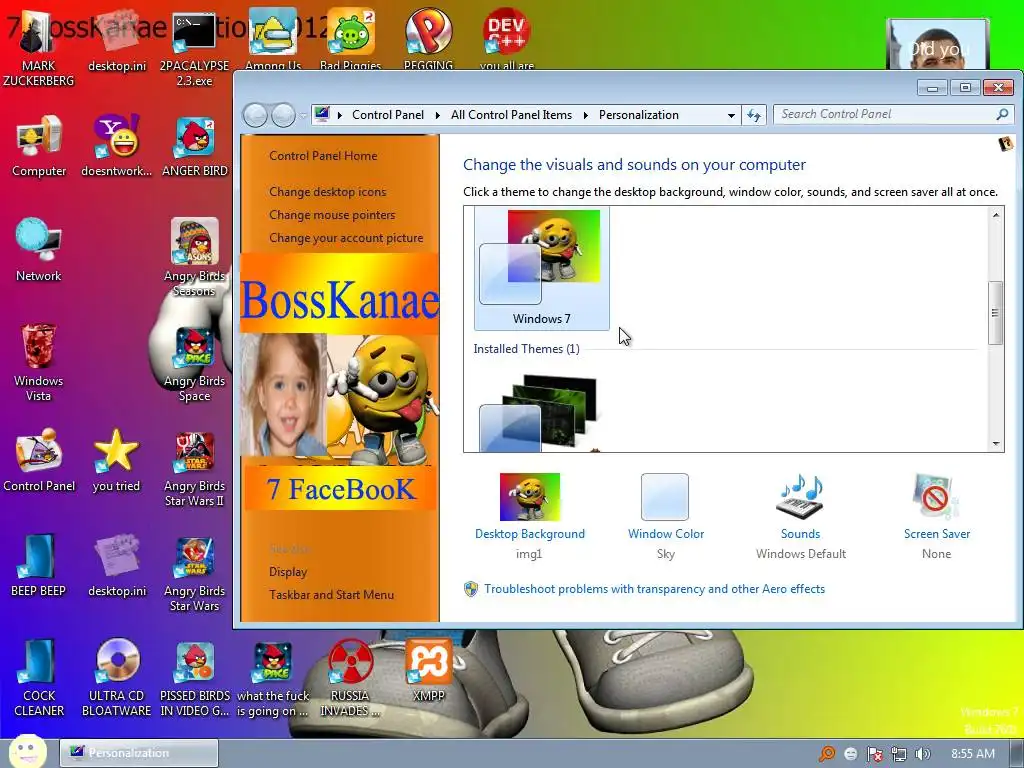Select the Dev C++ 'you all are' icon
This screenshot has width=1024, height=768.
(507, 39)
